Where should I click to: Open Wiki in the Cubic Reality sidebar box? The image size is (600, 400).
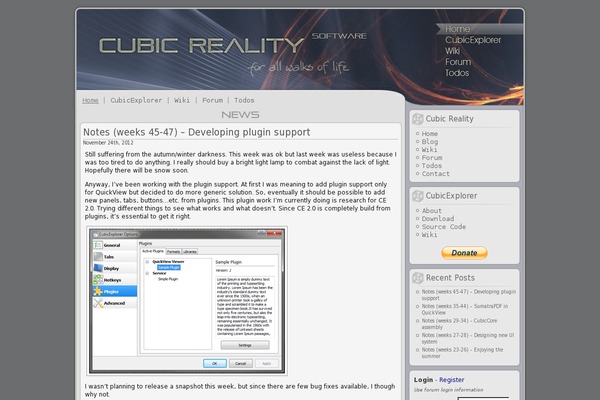tap(429, 150)
